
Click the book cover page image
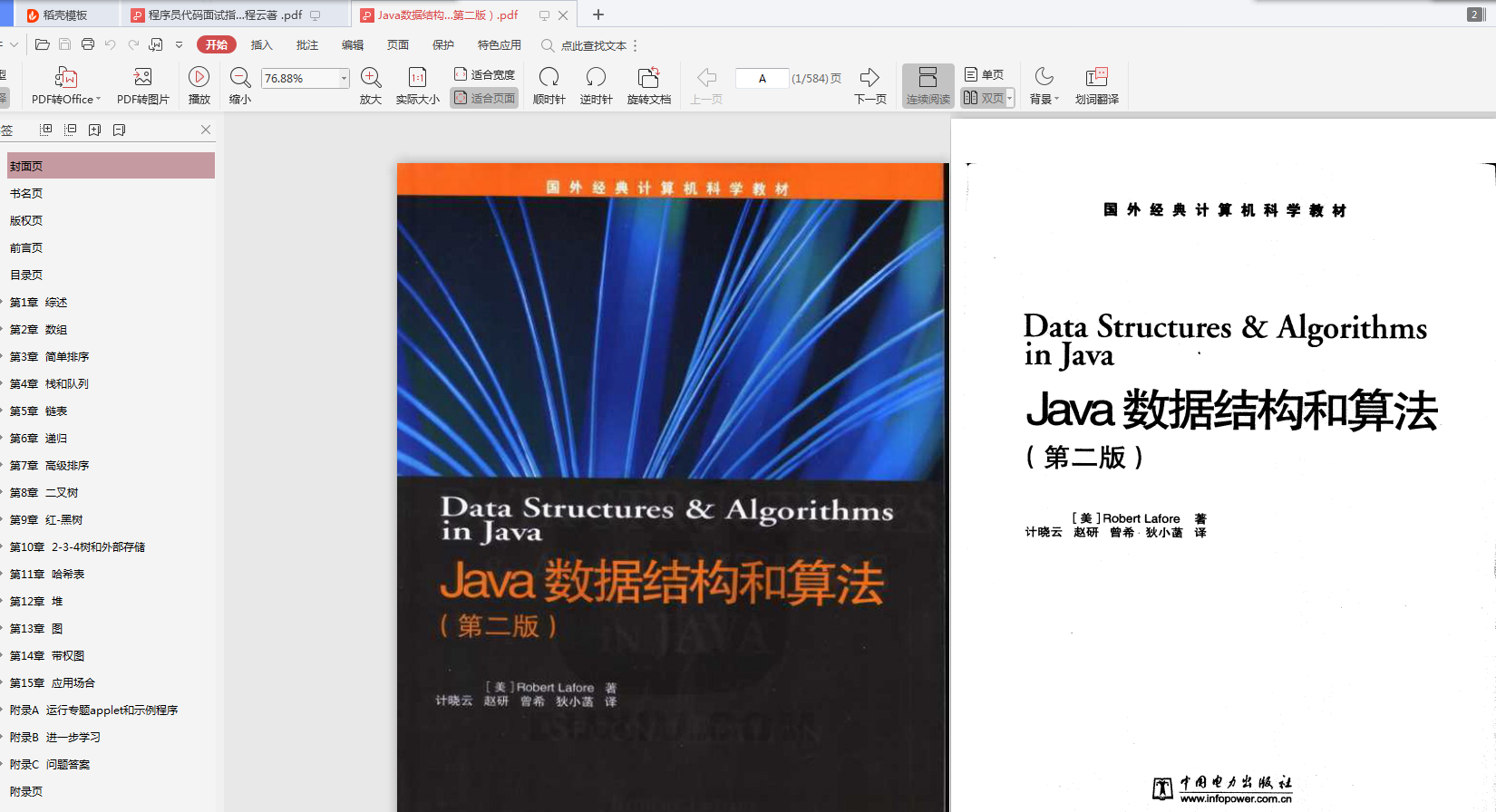(671, 488)
